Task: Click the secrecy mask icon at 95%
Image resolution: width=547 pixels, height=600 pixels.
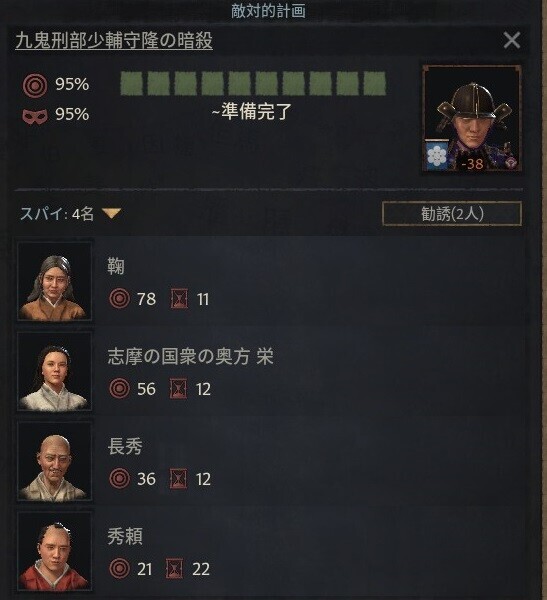Action: click(x=35, y=116)
